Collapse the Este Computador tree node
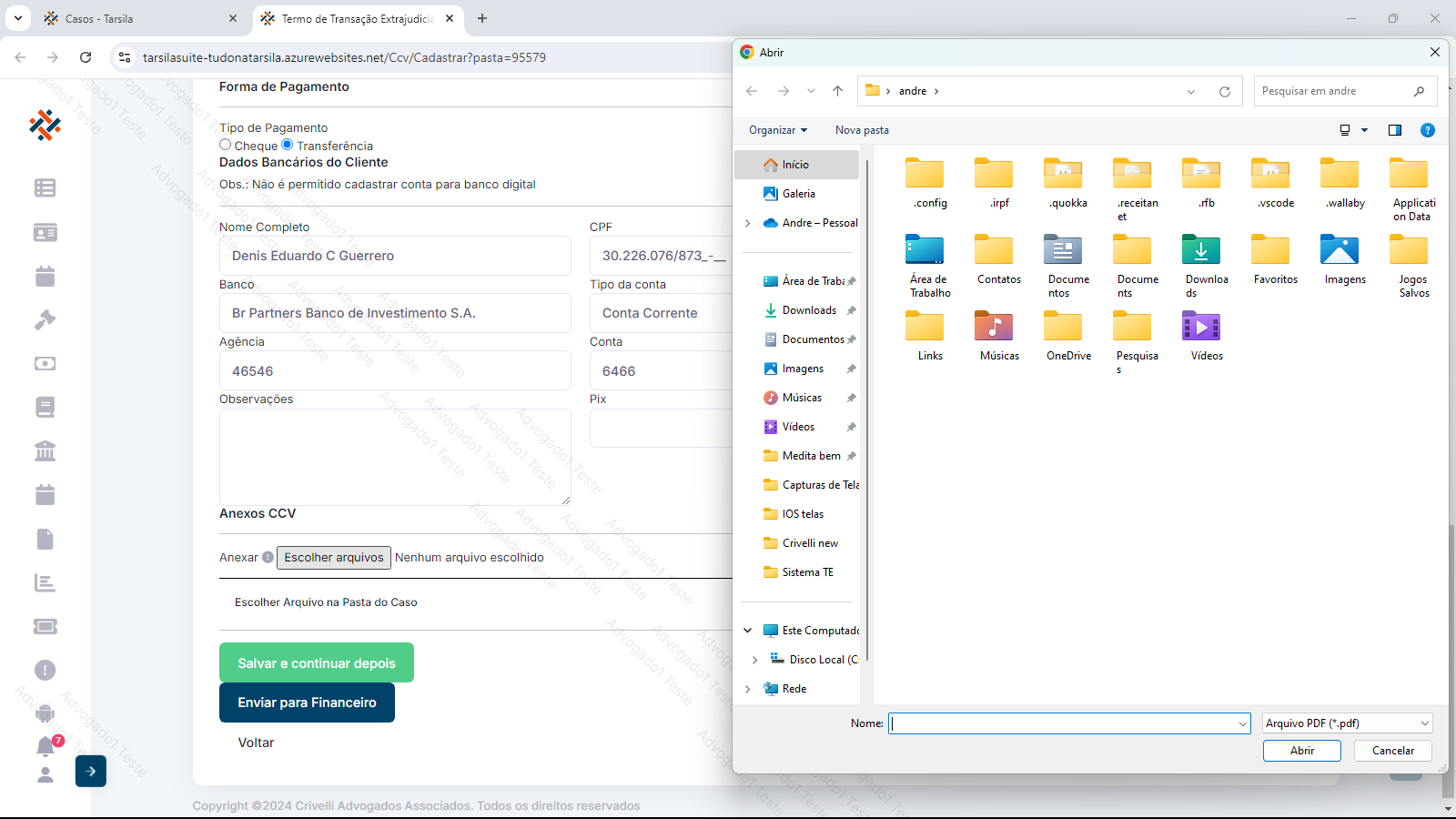Viewport: 1456px width, 819px height. [x=748, y=631]
